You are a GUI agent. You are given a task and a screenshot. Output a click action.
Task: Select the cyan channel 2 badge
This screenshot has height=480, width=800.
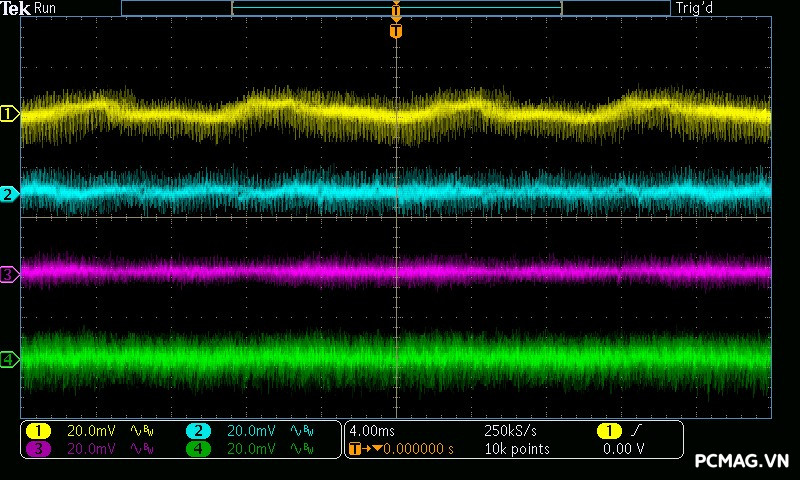pyautogui.click(x=198, y=431)
